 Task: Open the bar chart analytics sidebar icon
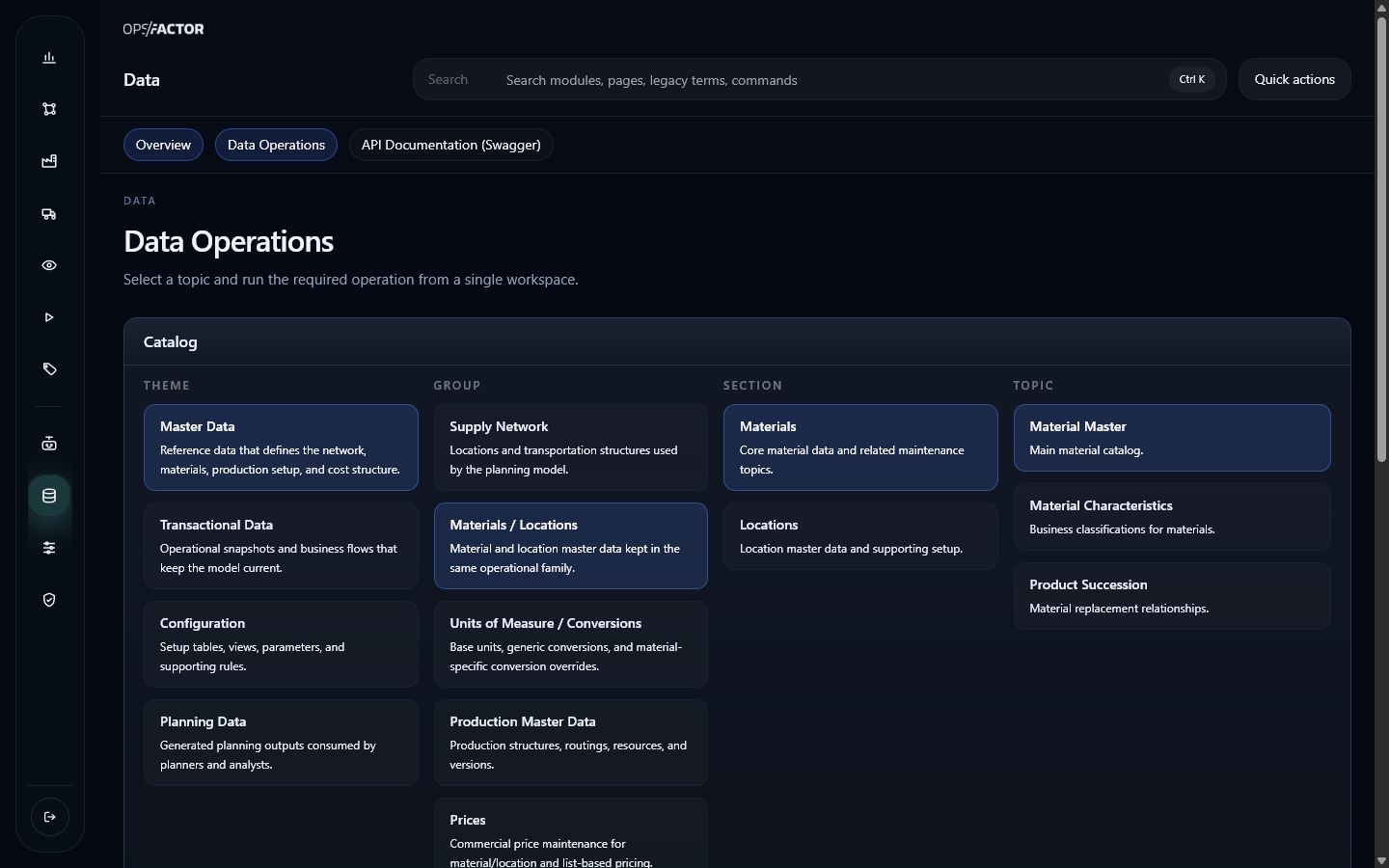click(x=49, y=58)
